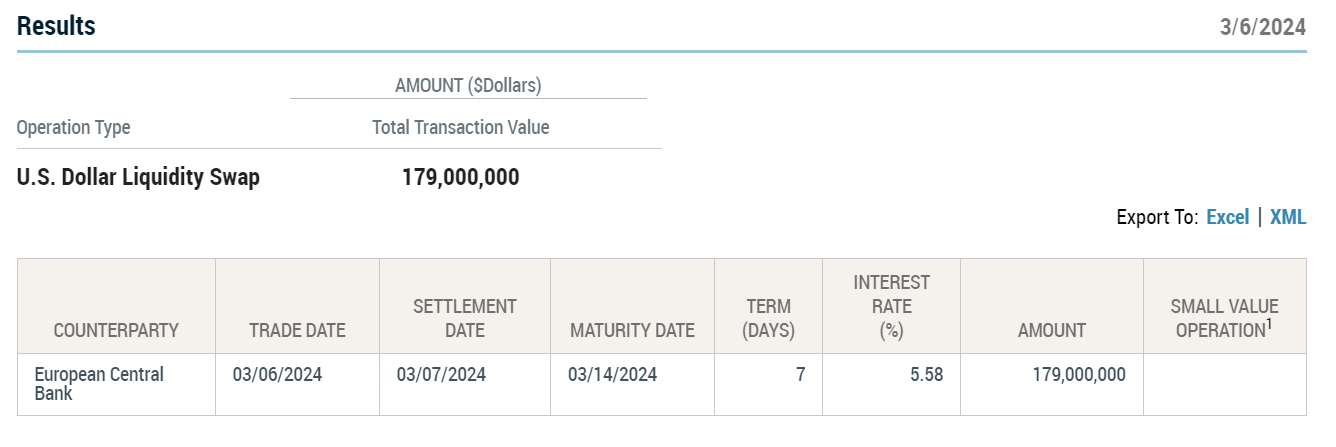Select the 03/14/2024 maturity date cell
The width and height of the screenshot is (1336, 447).
612,375
